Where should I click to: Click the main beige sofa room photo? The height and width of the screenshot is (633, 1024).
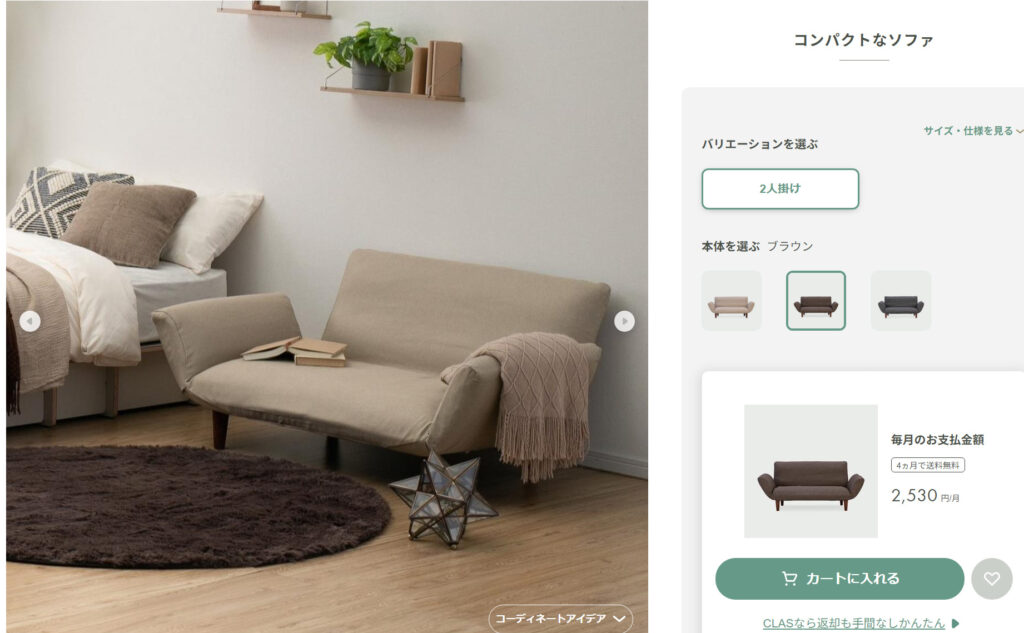pyautogui.click(x=327, y=316)
